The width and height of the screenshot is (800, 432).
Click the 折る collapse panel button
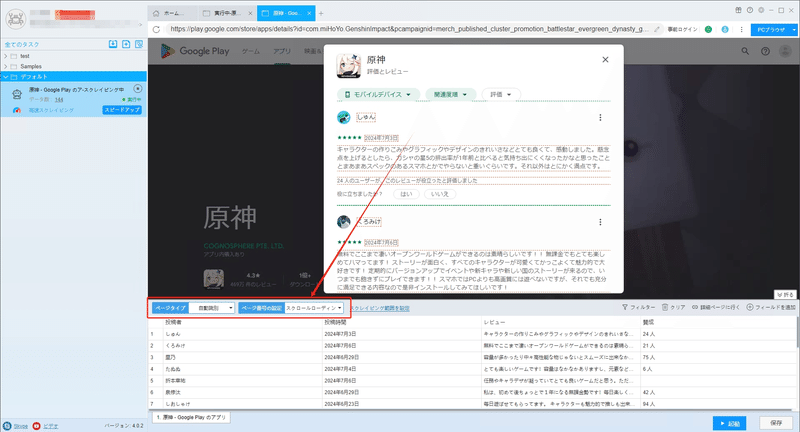[785, 295]
